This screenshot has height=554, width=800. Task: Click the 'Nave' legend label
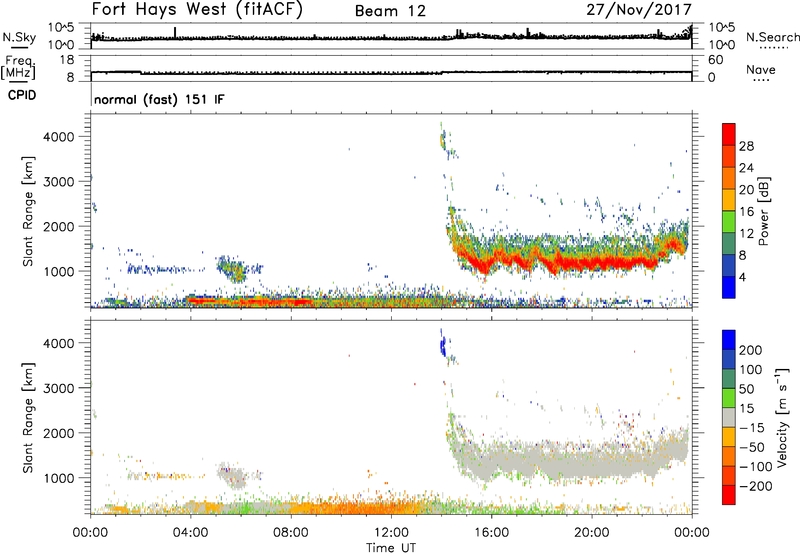[x=761, y=69]
